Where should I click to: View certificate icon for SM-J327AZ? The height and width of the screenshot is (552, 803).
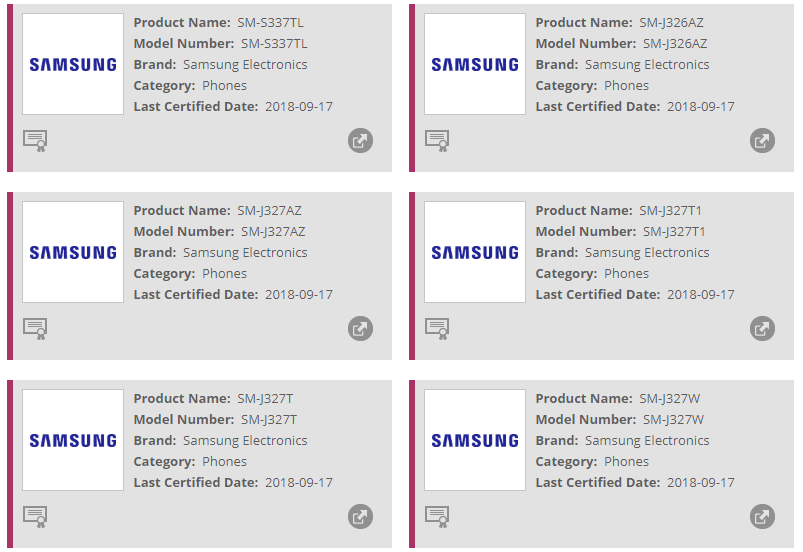click(x=35, y=328)
